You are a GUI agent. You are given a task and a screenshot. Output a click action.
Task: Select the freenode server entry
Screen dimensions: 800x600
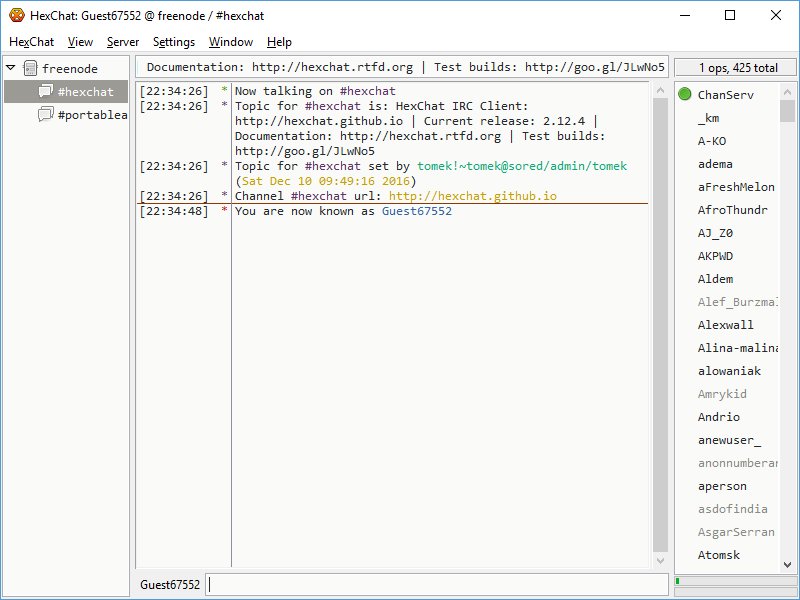tap(66, 68)
